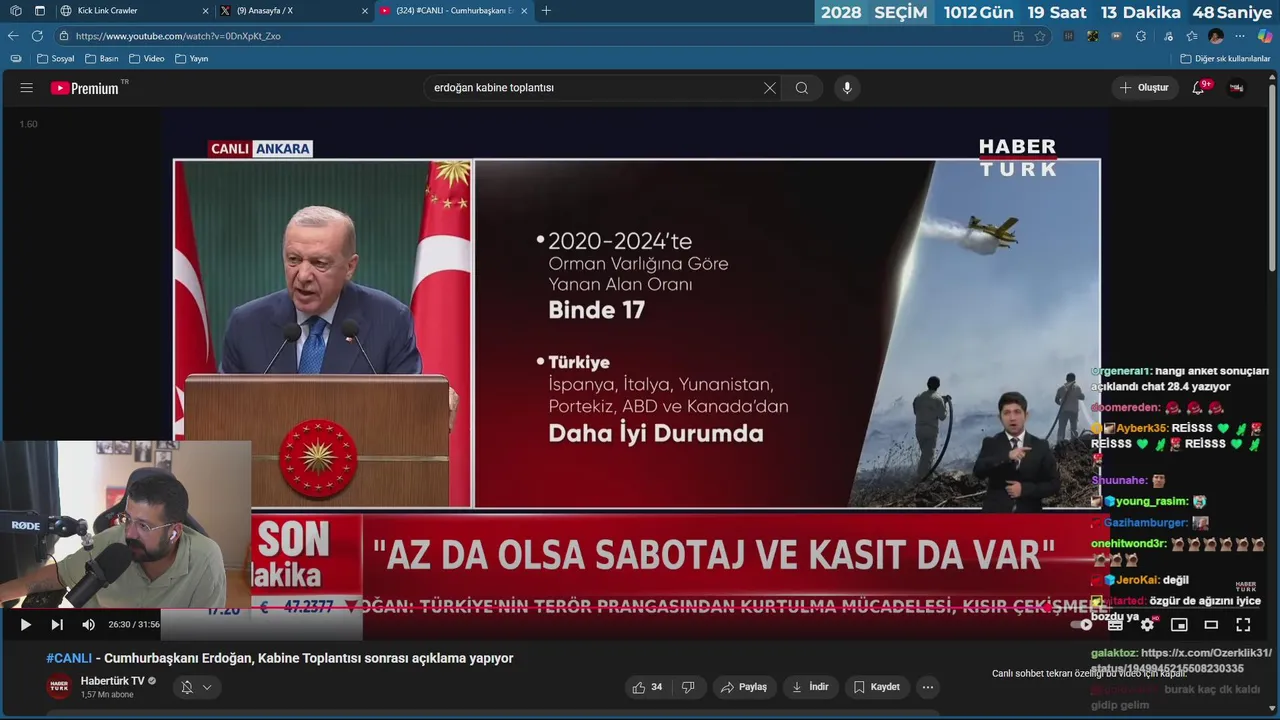
Task: Expand Diğer sık kullanılanlar bookmarks folder
Action: click(1225, 59)
